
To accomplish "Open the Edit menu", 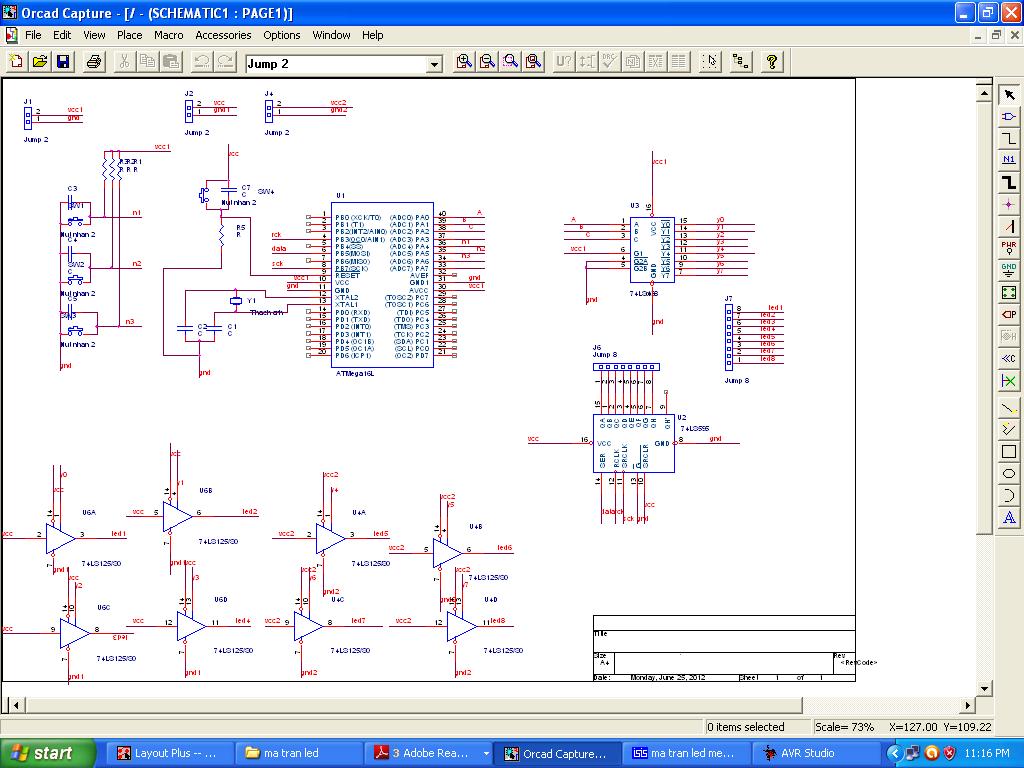I will [62, 35].
